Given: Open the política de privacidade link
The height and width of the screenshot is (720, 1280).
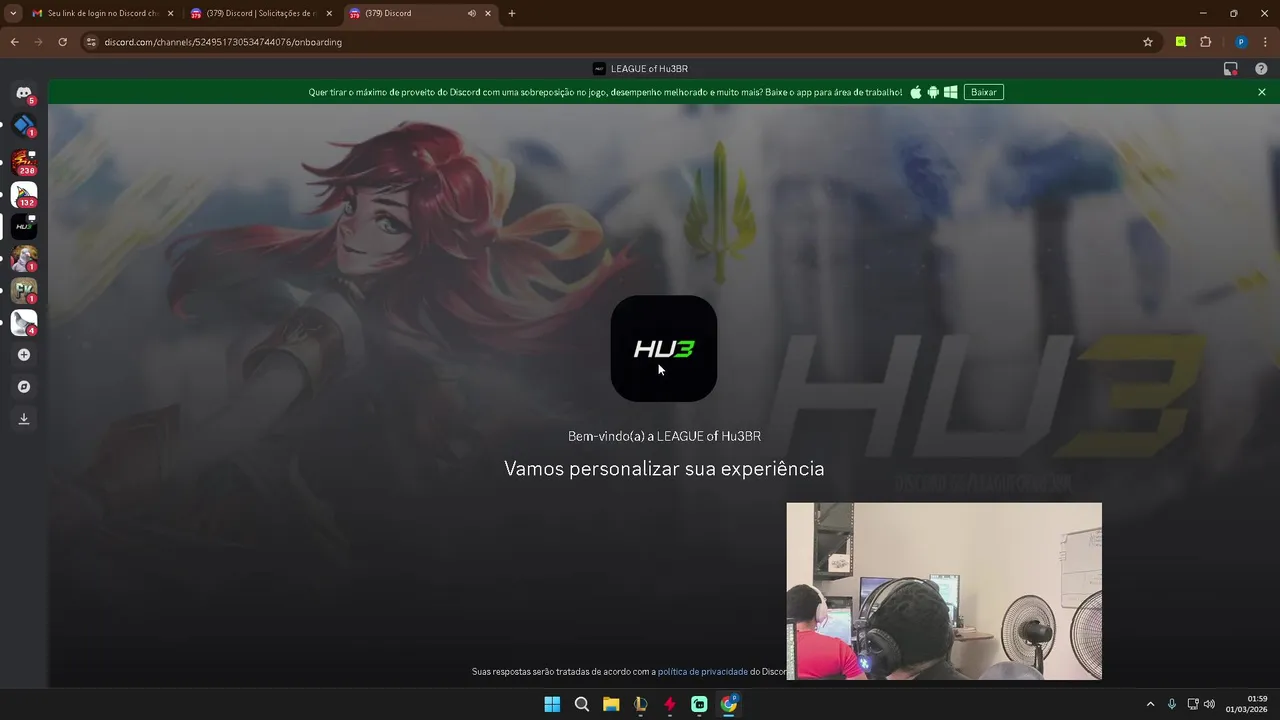Looking at the screenshot, I should pyautogui.click(x=703, y=672).
